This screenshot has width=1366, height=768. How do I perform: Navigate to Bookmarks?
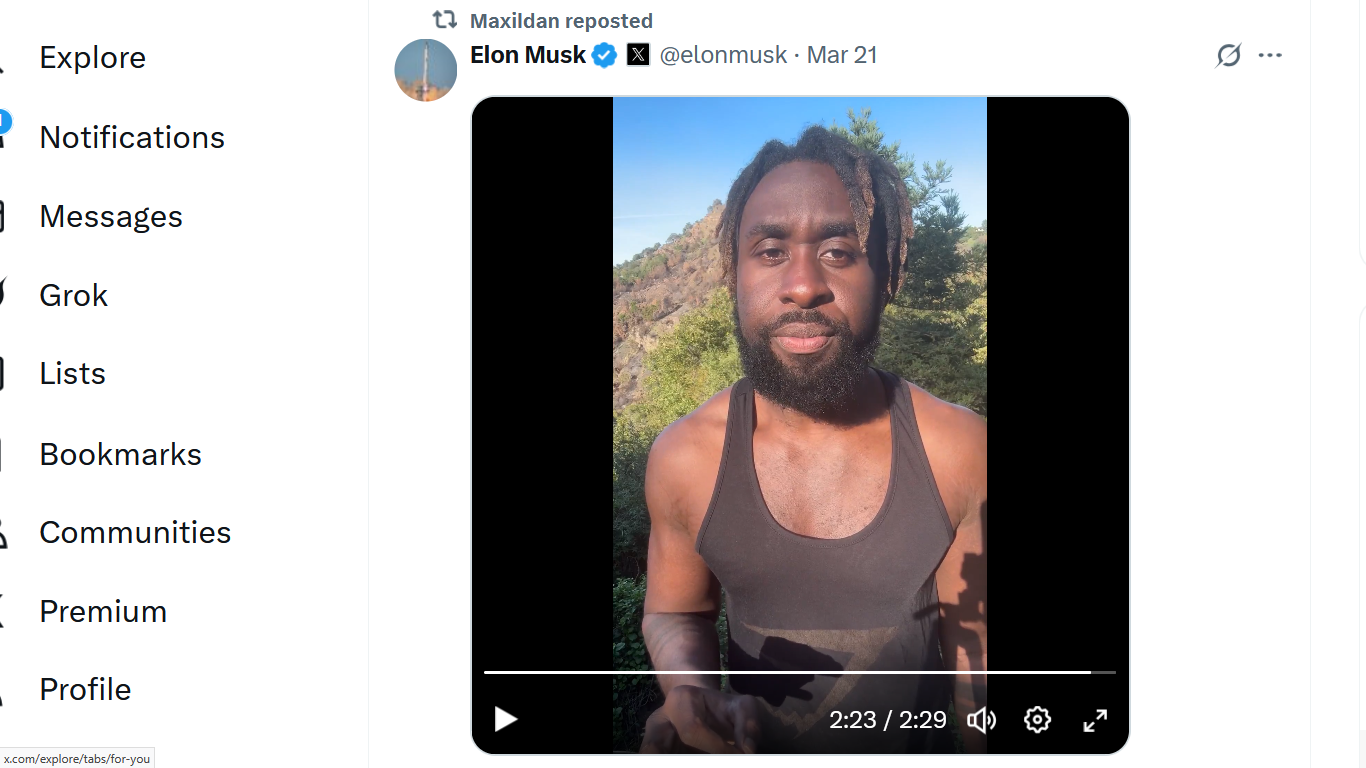coord(120,454)
